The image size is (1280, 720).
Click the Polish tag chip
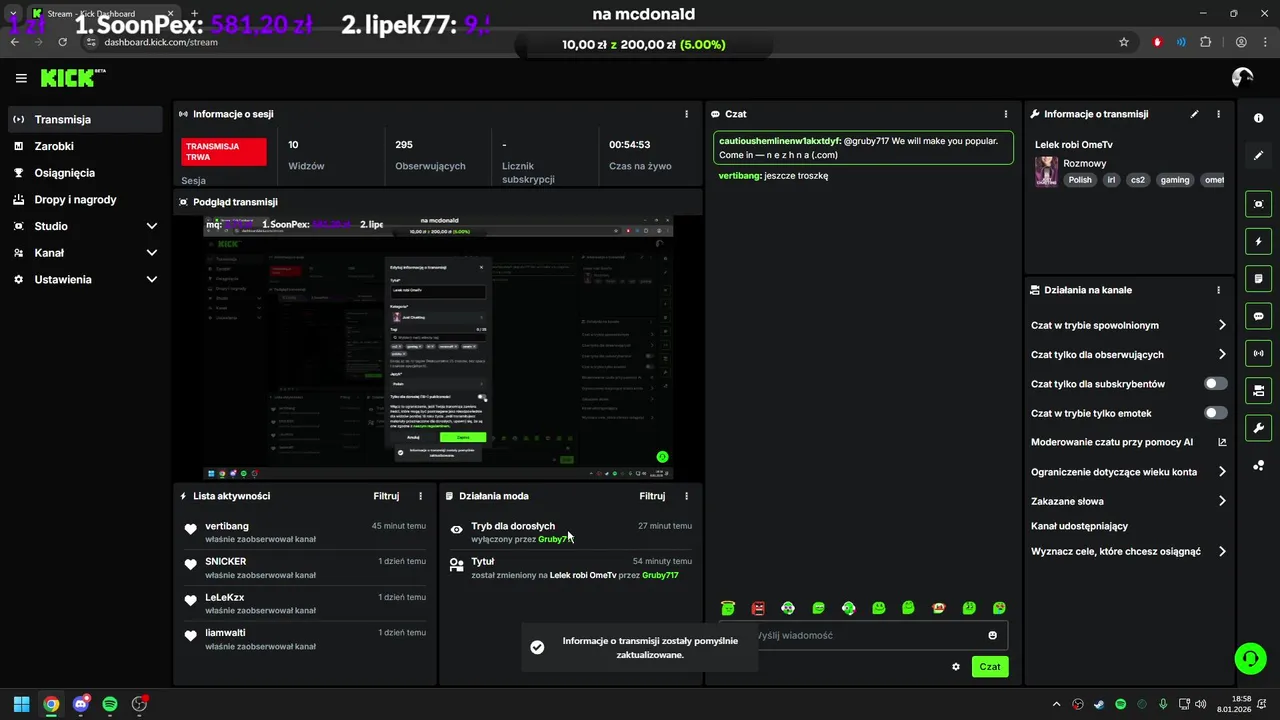click(1080, 180)
